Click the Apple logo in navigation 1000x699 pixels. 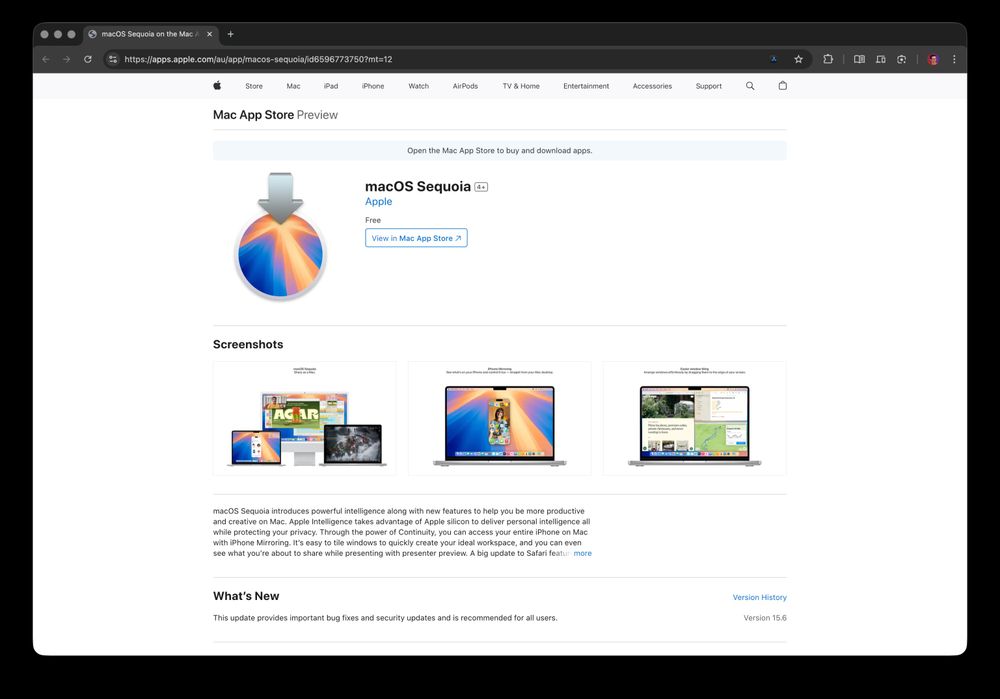click(217, 85)
